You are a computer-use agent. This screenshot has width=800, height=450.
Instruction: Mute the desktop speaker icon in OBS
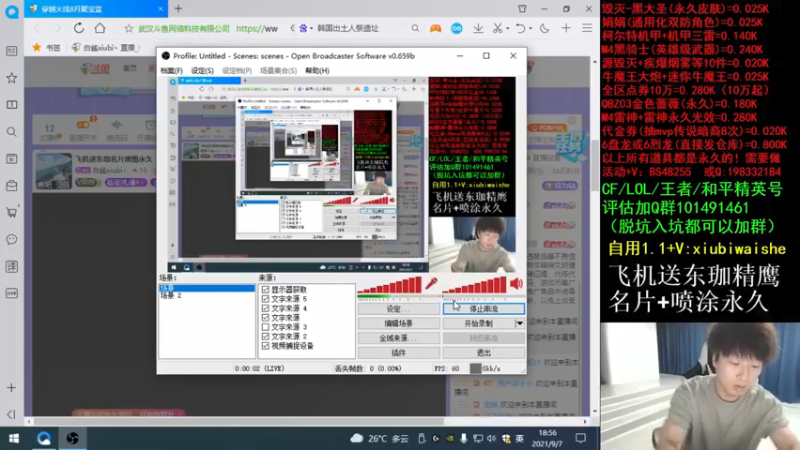[x=516, y=284]
